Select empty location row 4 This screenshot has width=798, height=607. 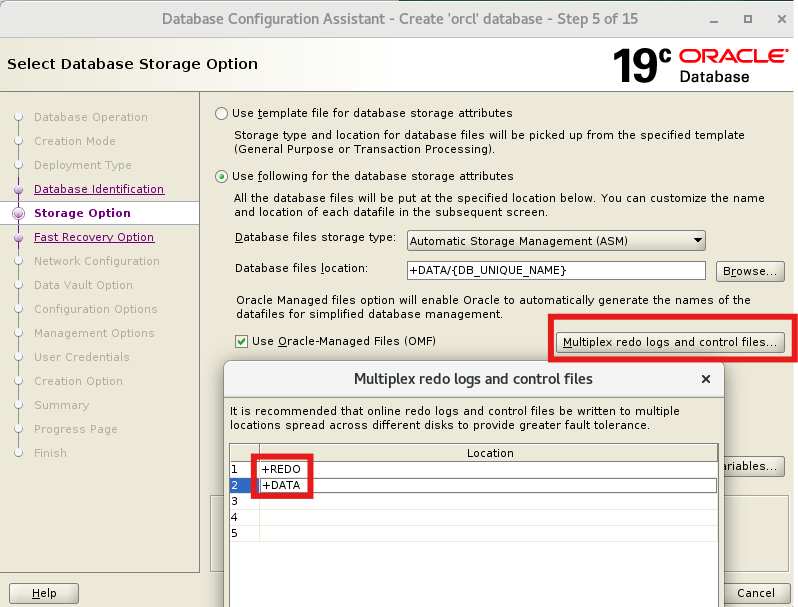click(488, 517)
